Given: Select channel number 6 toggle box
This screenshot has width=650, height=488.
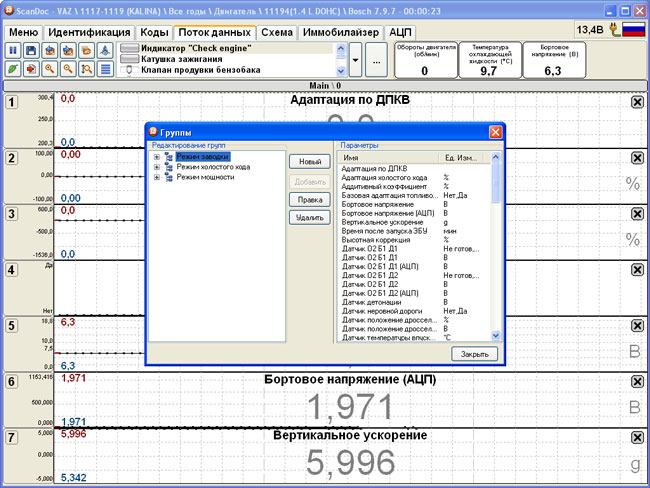Looking at the screenshot, I should [x=11, y=381].
